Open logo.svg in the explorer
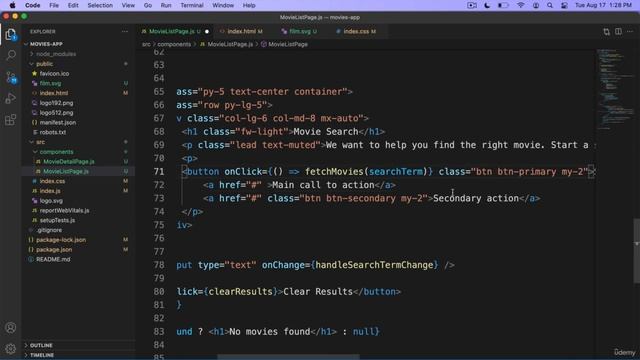Image resolution: width=640 pixels, height=360 pixels. pos(51,201)
